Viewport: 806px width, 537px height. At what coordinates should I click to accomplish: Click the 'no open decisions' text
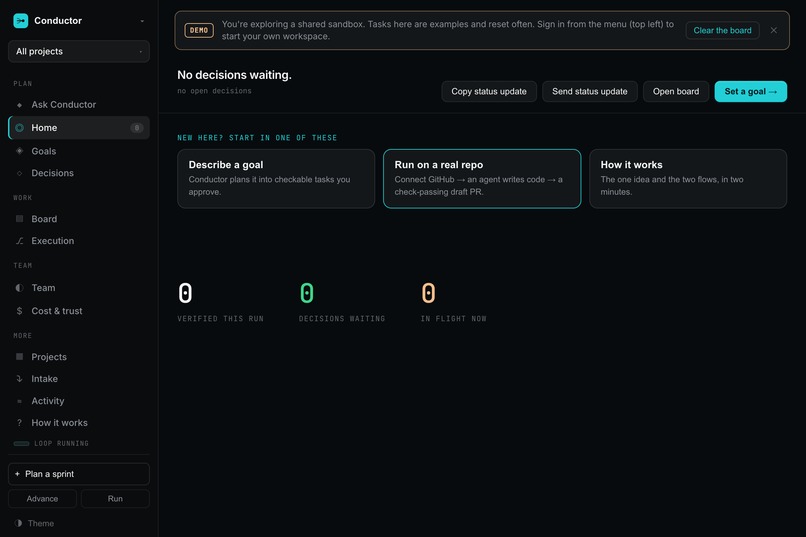coord(214,91)
